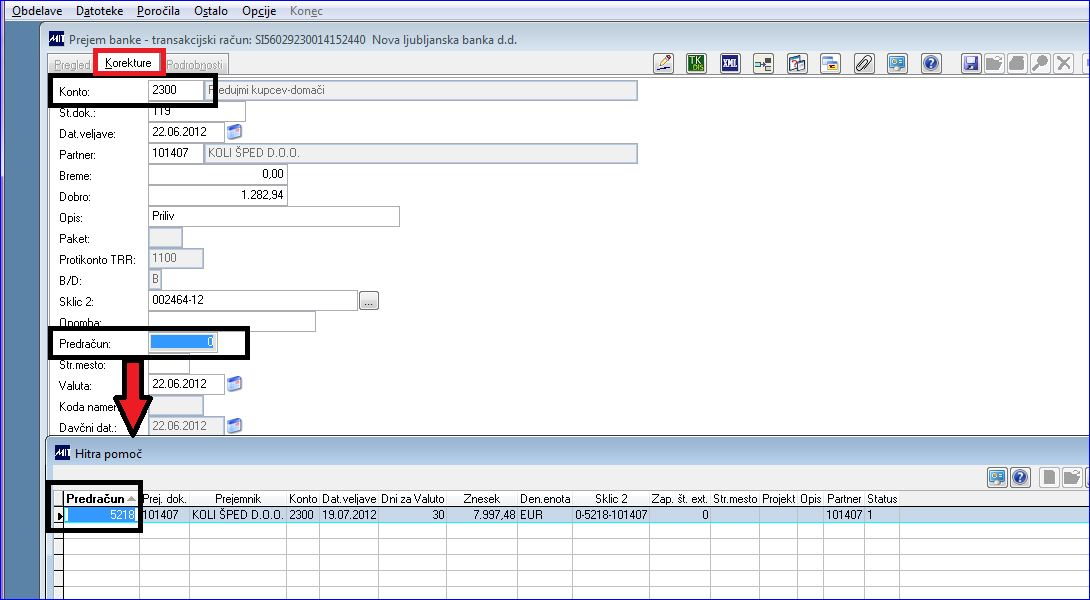Click the paperclip attachment icon

[x=863, y=63]
